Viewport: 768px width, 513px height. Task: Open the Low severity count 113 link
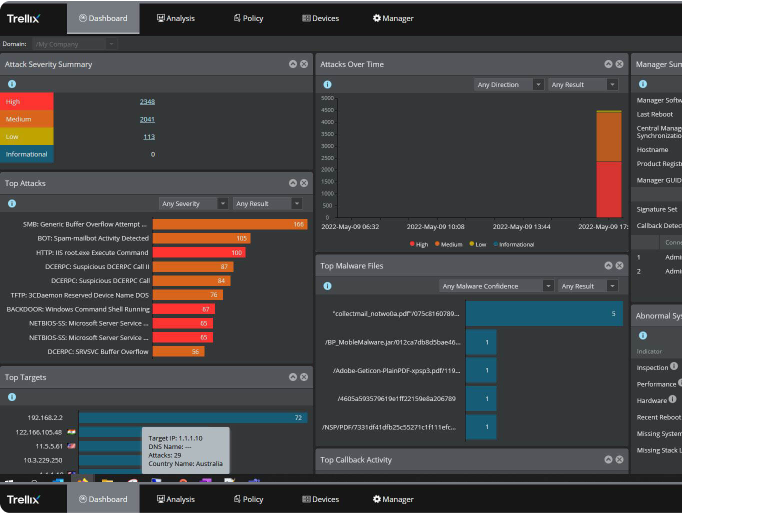pos(149,137)
